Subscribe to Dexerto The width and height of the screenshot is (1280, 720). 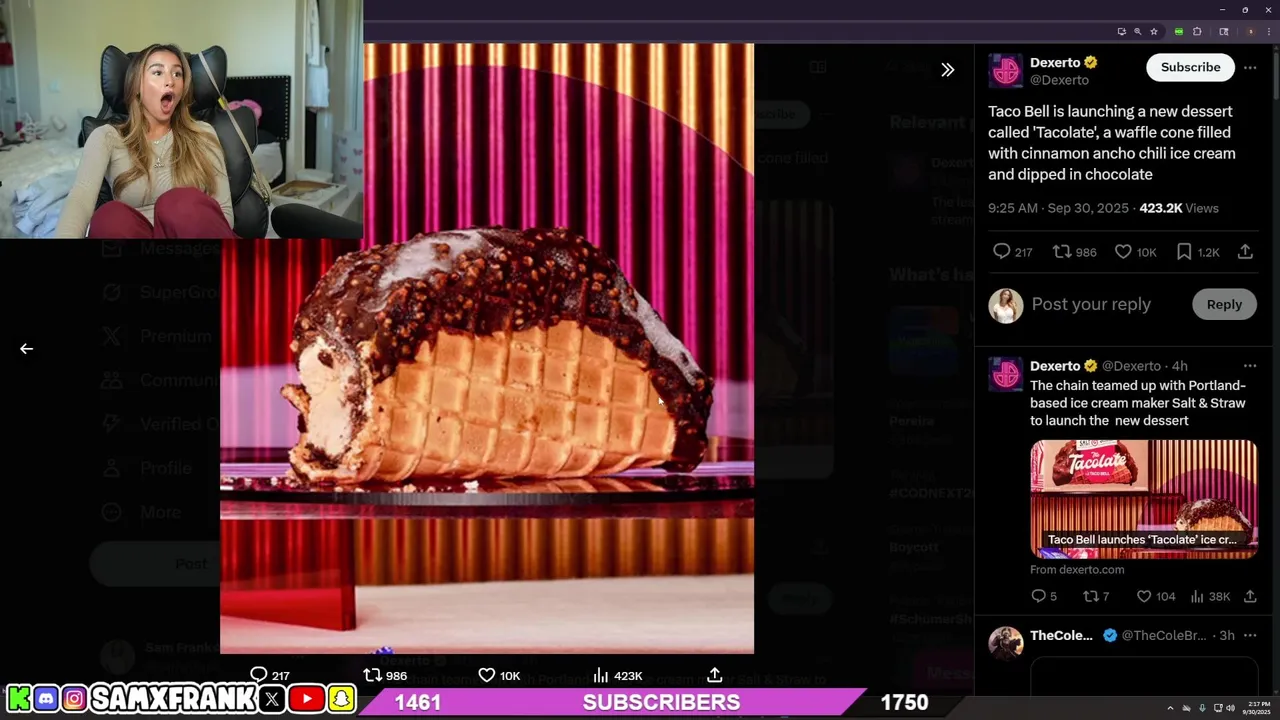(x=1190, y=67)
